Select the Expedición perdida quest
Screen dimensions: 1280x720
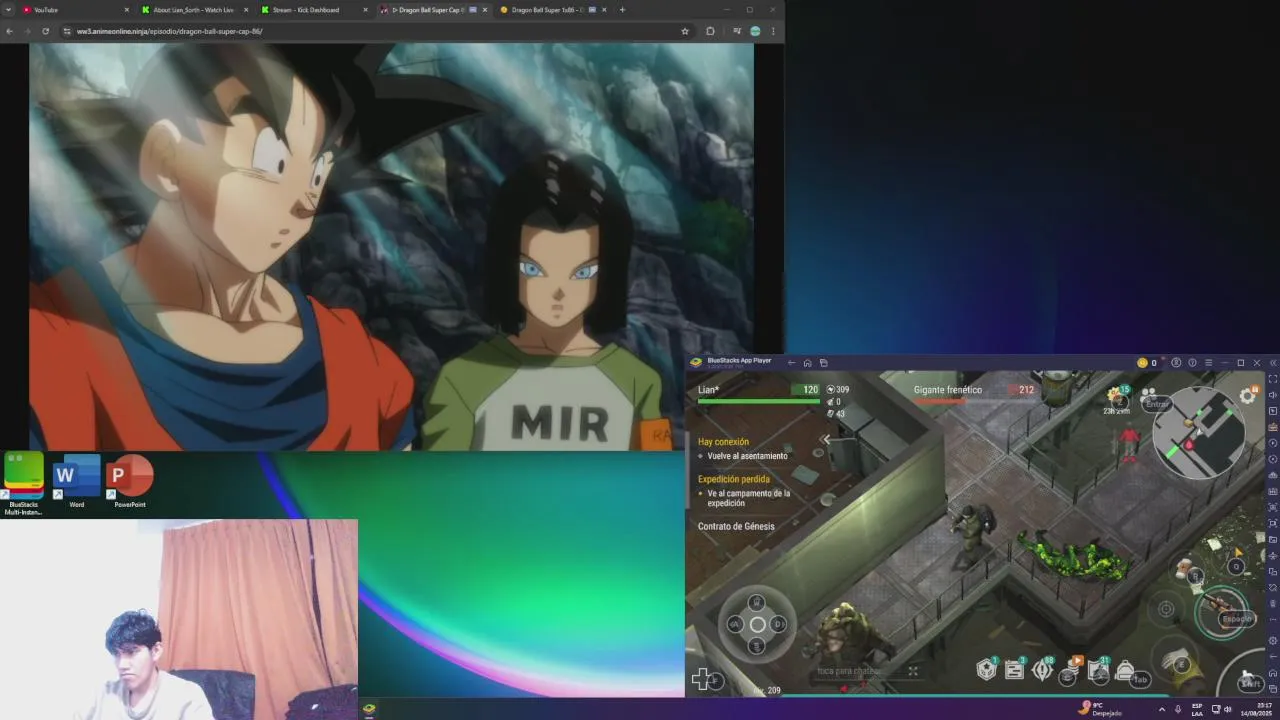(734, 479)
